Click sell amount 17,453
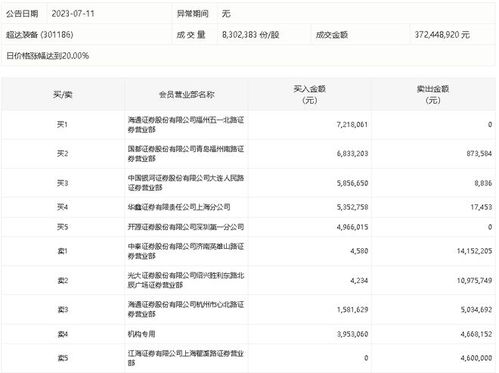499x373 pixels. (481, 207)
